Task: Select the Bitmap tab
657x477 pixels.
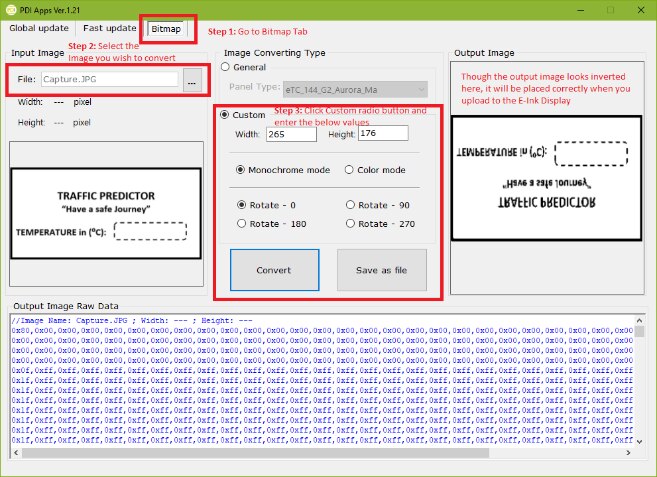Action: (x=166, y=29)
